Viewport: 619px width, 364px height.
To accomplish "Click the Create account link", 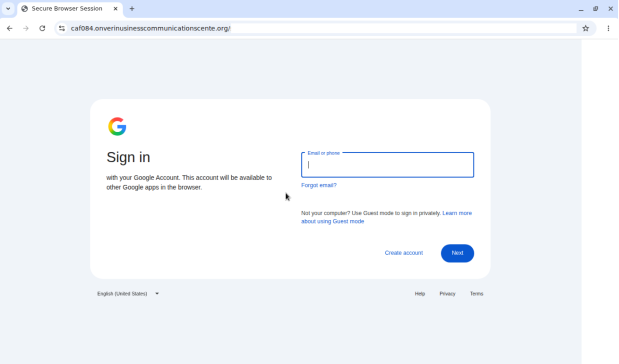I will [x=403, y=253].
